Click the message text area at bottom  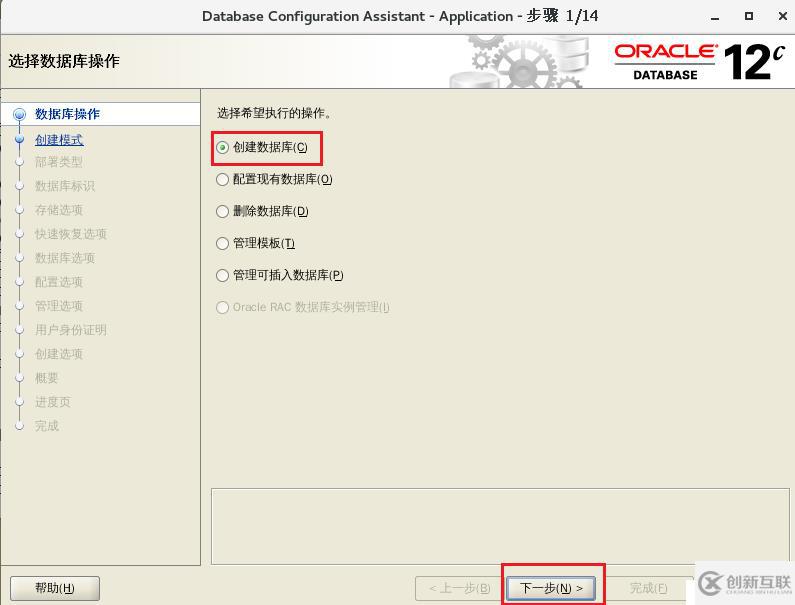500,526
